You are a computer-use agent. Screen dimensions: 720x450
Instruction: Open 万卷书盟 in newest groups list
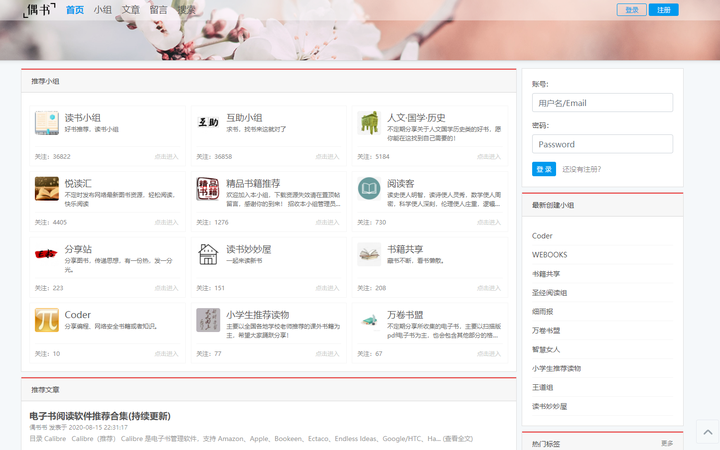point(546,331)
